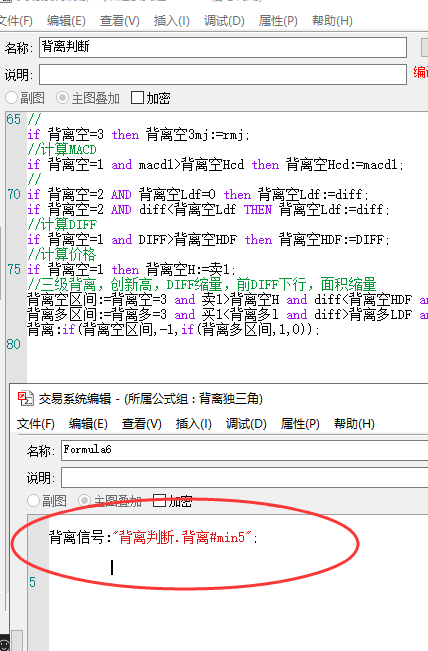Open 调试(D) menu in 交易系统编辑 window
The width and height of the screenshot is (428, 651).
pyautogui.click(x=246, y=424)
